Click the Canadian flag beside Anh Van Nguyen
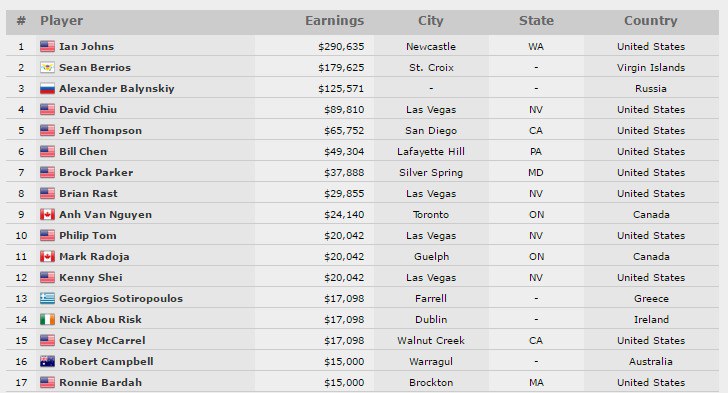Viewport: 728px width, 393px height. pyautogui.click(x=47, y=214)
